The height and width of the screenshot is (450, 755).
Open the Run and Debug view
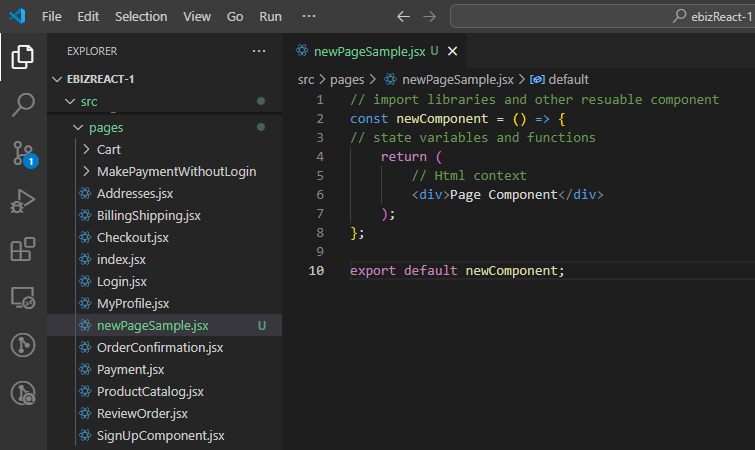coord(23,201)
